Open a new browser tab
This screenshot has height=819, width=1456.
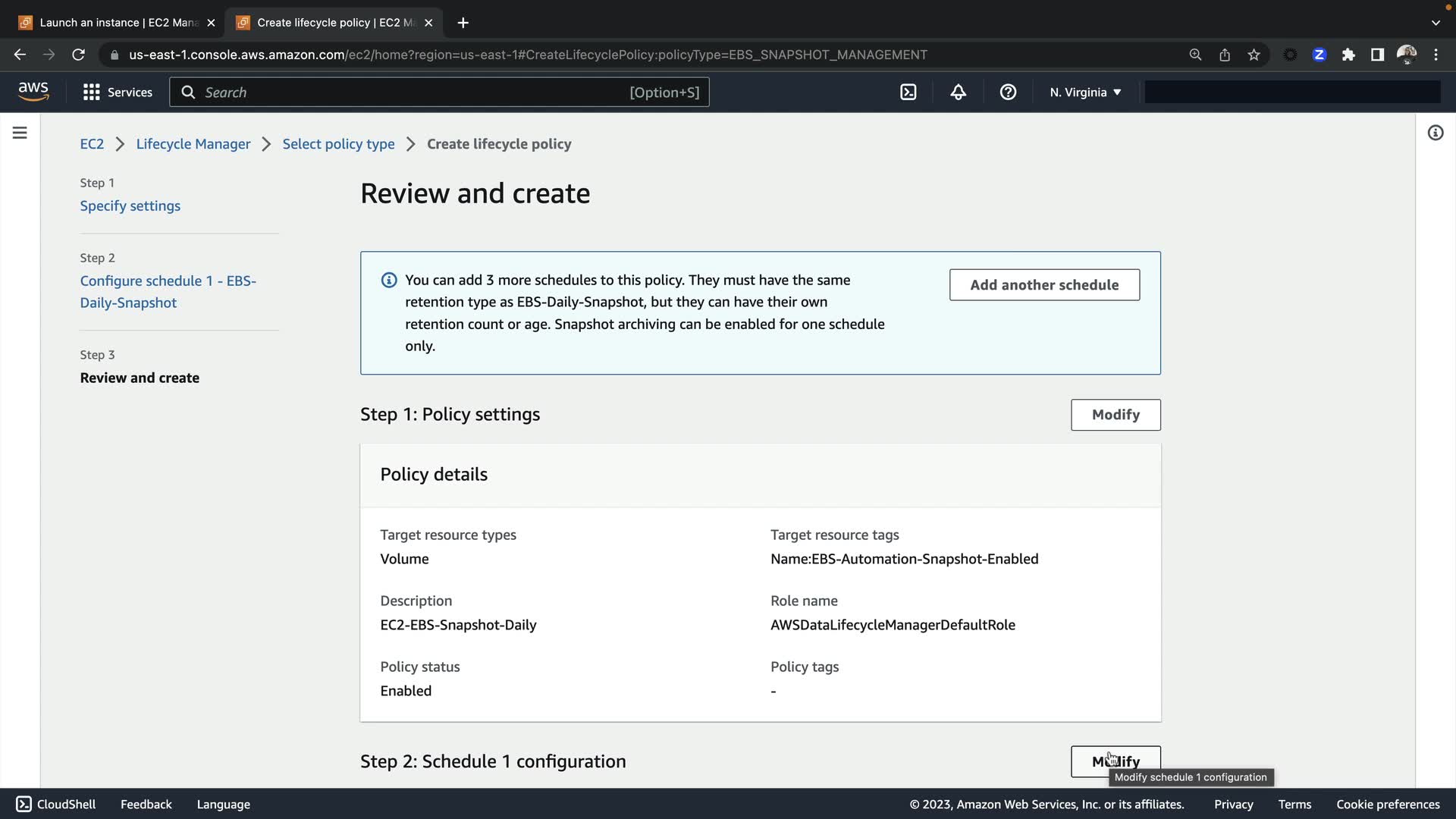463,22
